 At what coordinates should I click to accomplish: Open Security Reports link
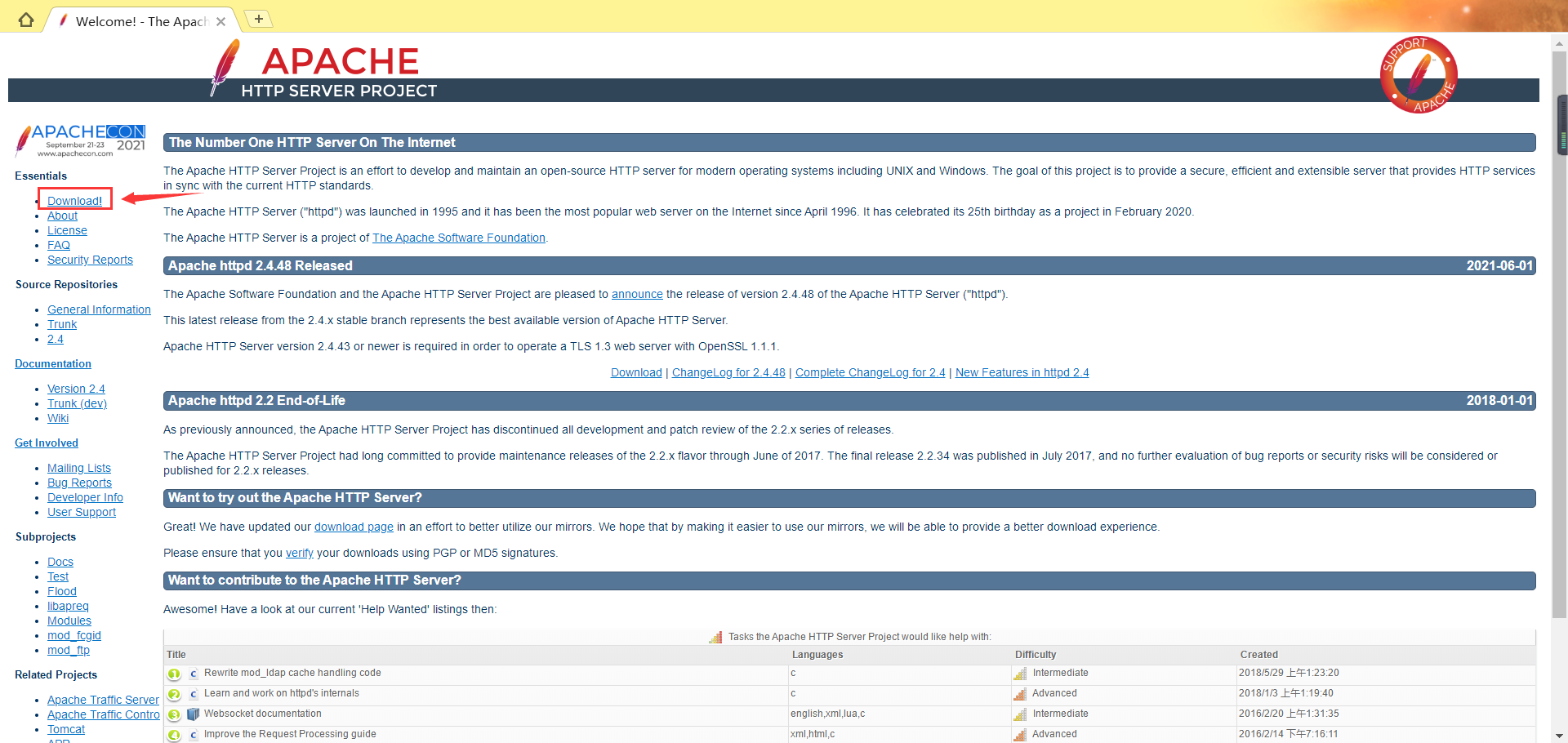pos(90,260)
